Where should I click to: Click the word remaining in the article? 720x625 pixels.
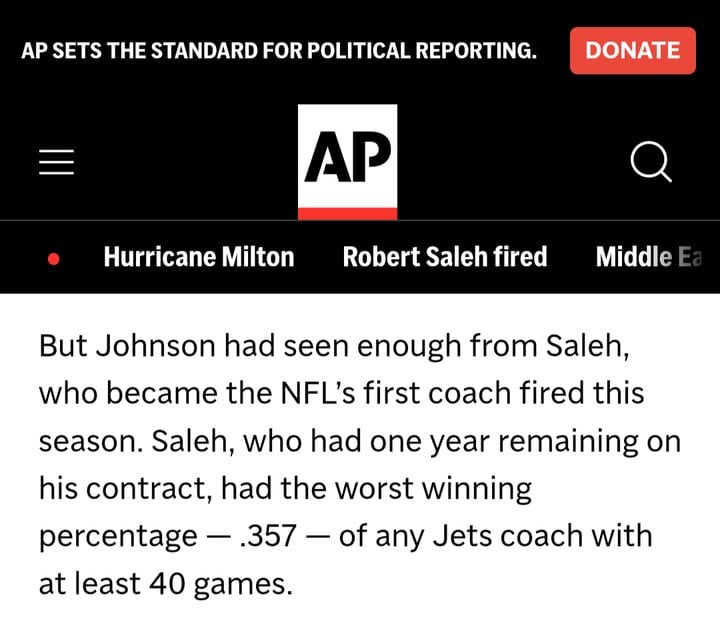click(568, 442)
